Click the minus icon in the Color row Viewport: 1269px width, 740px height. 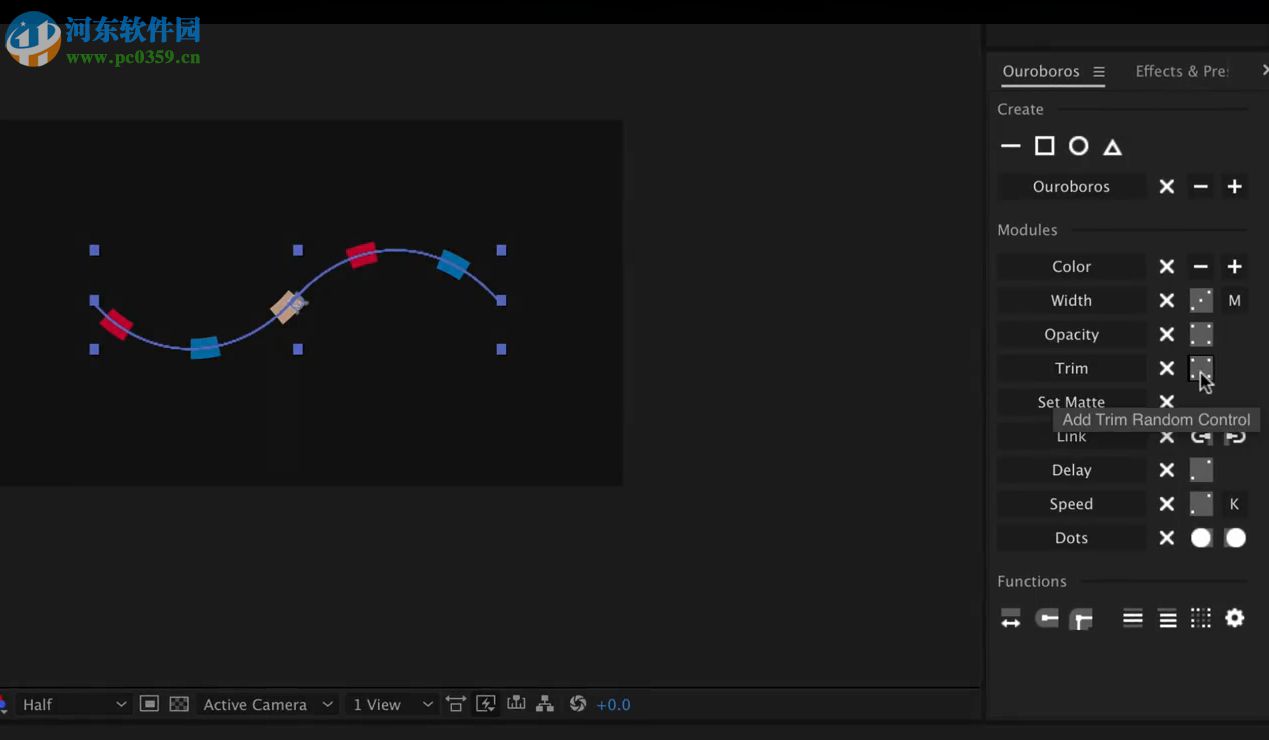click(x=1200, y=266)
